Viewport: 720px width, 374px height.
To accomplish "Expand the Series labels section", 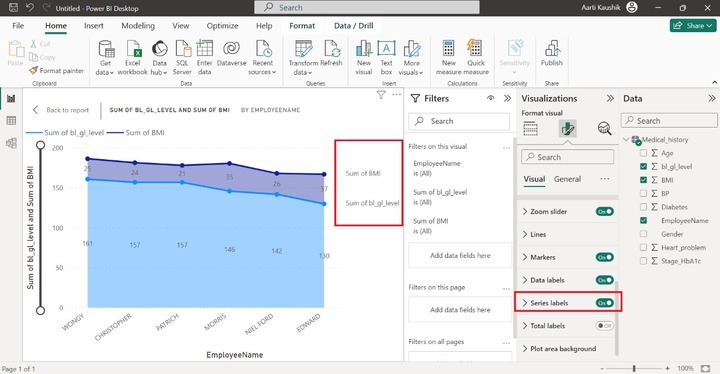I will (x=525, y=303).
